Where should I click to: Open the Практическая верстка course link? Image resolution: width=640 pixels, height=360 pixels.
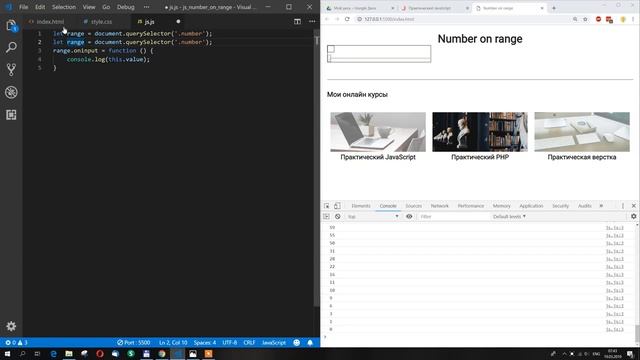[x=582, y=157]
